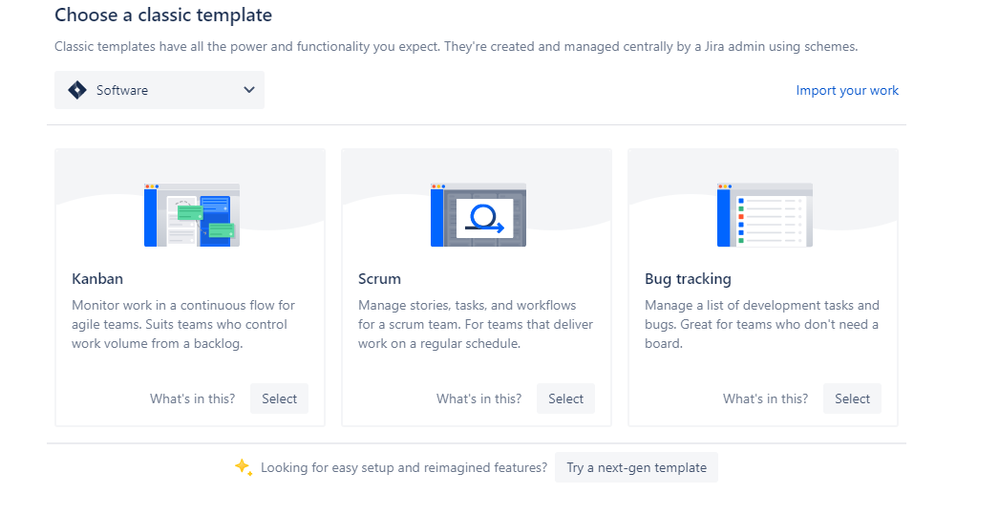Image resolution: width=999 pixels, height=520 pixels.
Task: Expand the Software dropdown chevron arrow
Action: coord(249,90)
